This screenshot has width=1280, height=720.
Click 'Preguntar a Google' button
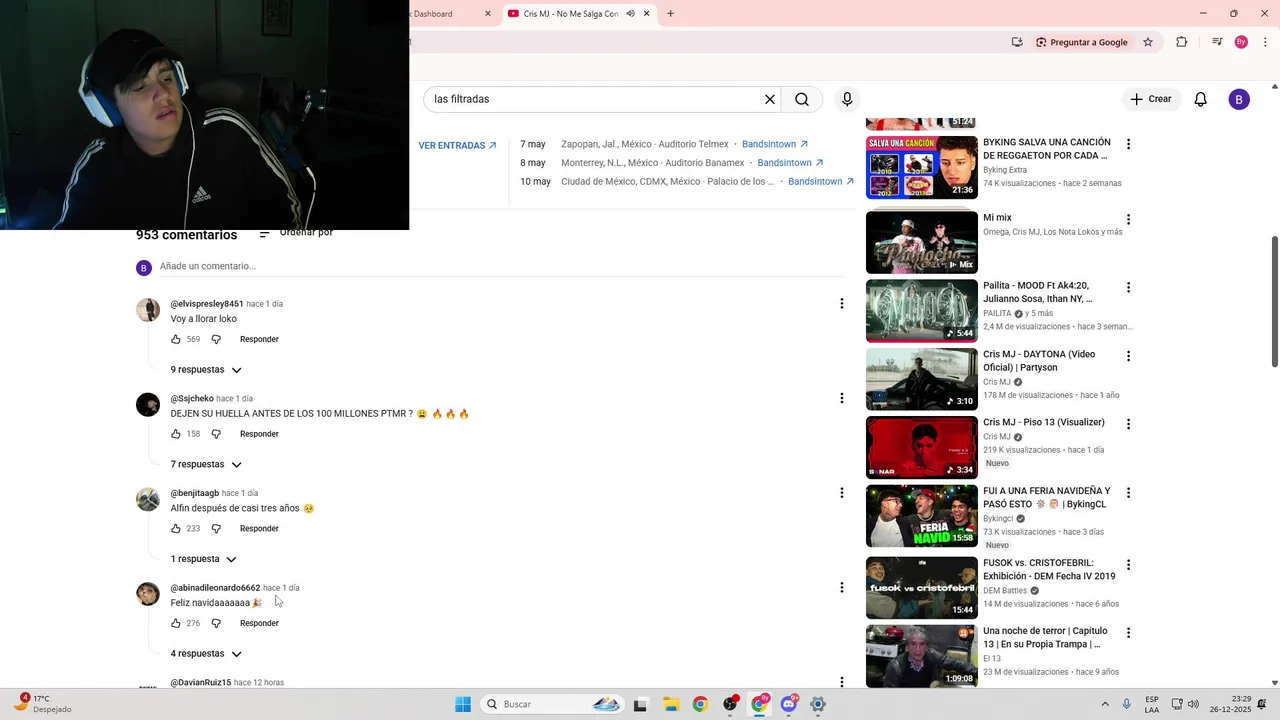pos(1081,42)
